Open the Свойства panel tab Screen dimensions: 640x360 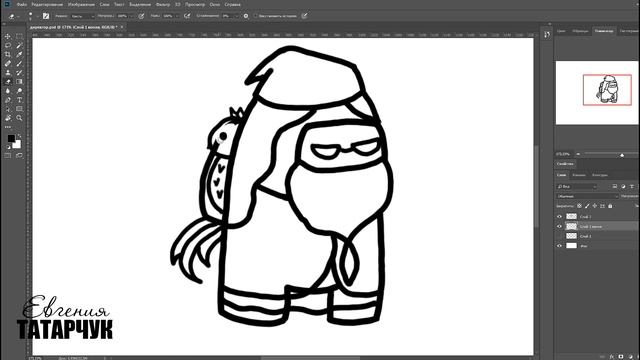point(565,164)
